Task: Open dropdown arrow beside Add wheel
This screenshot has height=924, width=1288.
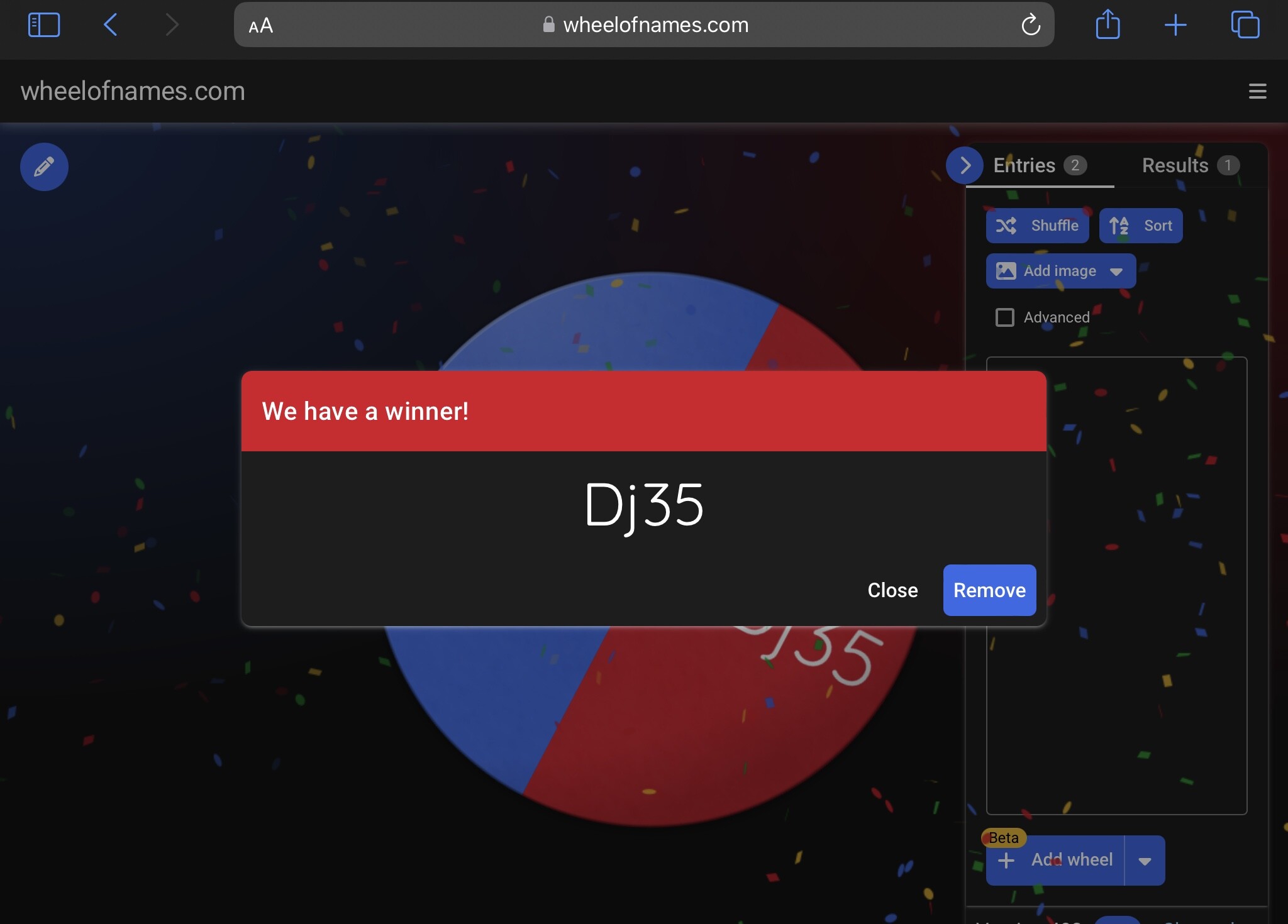Action: [x=1145, y=861]
